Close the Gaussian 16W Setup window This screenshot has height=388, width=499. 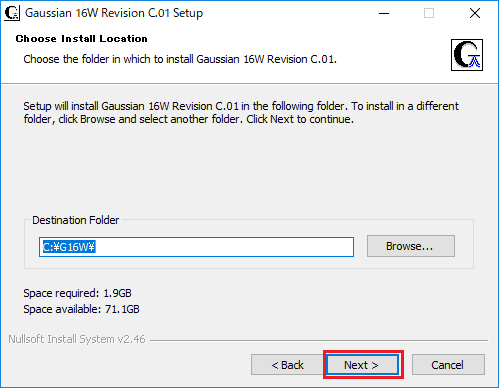tap(475, 13)
